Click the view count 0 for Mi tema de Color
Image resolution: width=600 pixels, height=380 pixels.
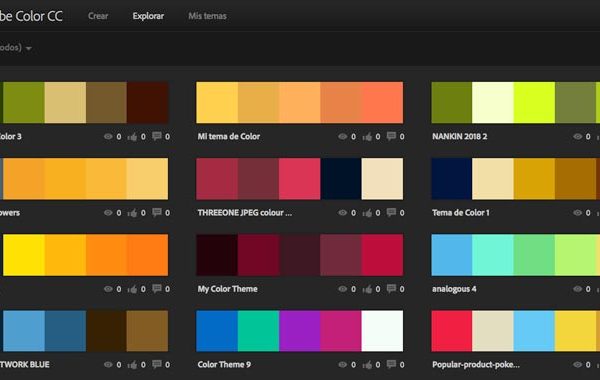[x=353, y=137]
